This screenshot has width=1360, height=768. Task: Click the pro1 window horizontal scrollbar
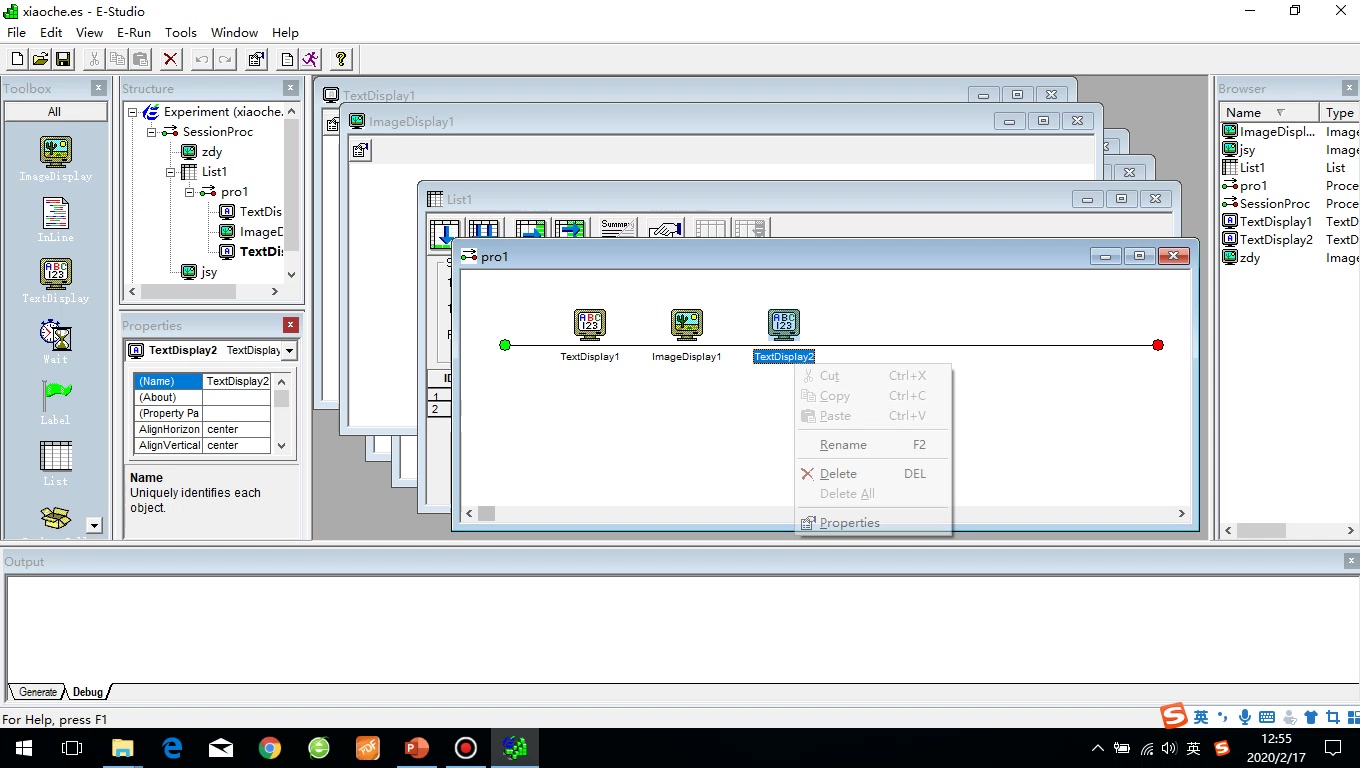click(824, 513)
